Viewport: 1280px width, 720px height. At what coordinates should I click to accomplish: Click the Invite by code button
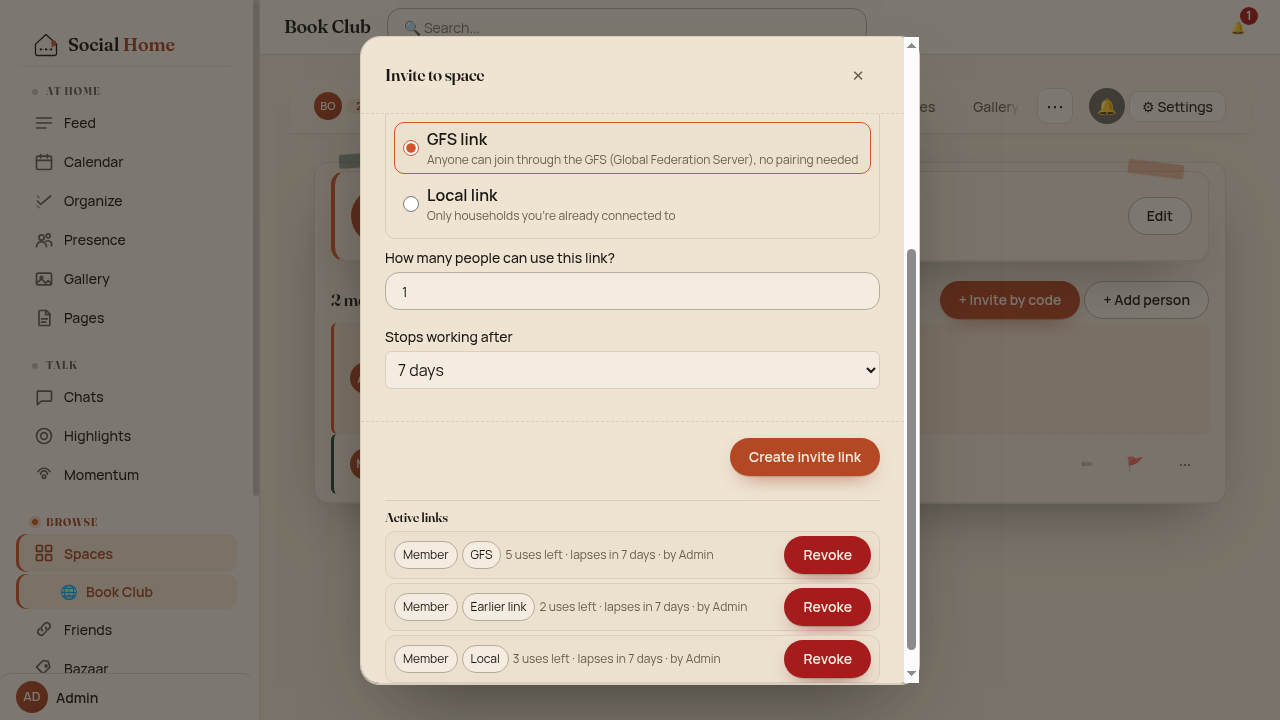tap(1009, 300)
